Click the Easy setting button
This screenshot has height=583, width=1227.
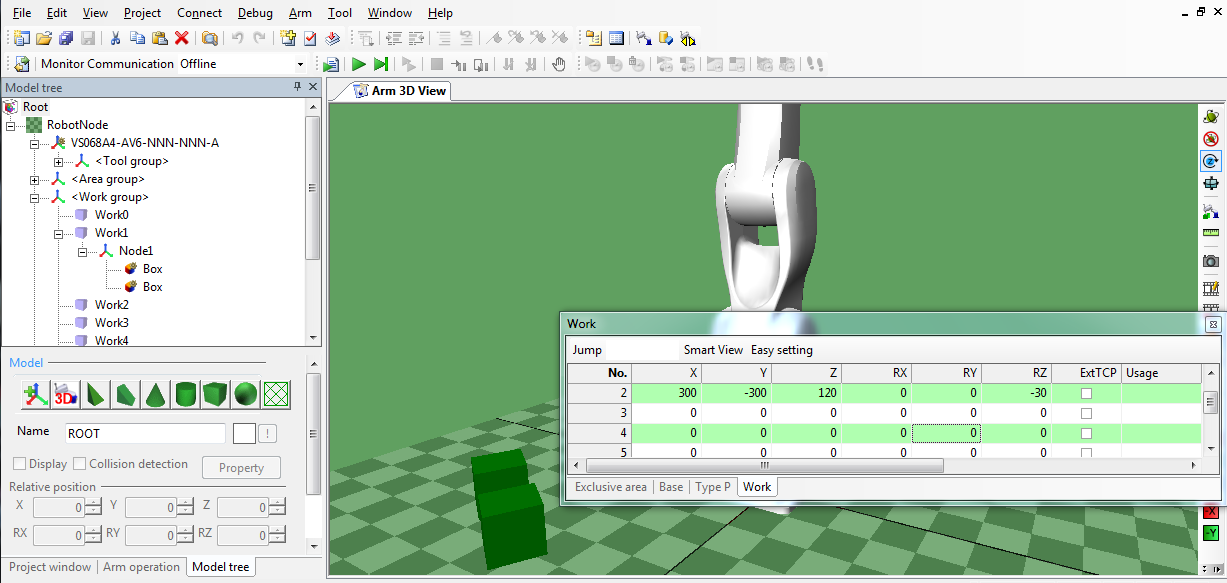[x=782, y=350]
